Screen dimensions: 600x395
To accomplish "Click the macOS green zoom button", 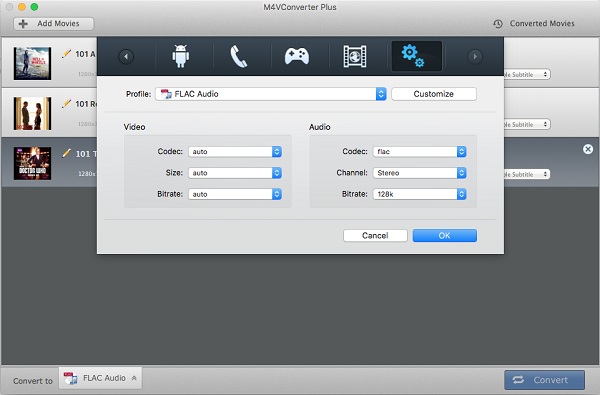I will click(34, 7).
